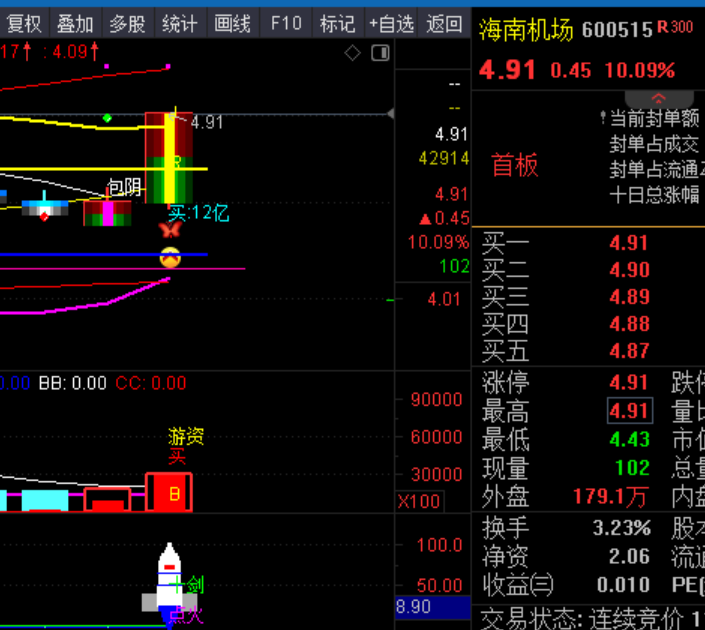Click 买一 bid price 4.91
Image resolution: width=705 pixels, height=630 pixels.
(629, 243)
